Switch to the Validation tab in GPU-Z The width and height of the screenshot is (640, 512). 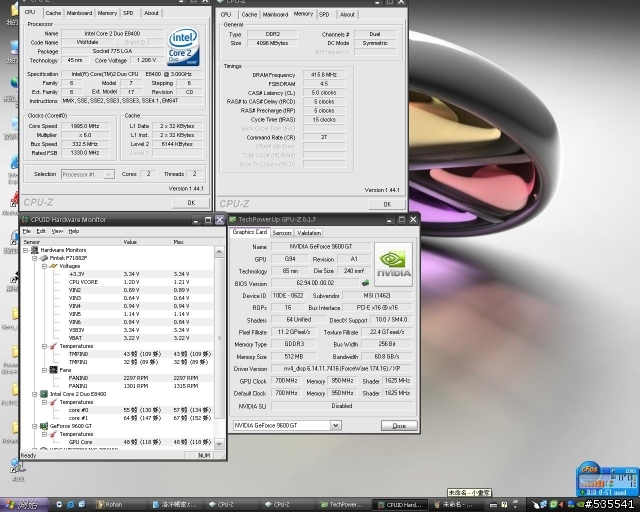pos(309,233)
